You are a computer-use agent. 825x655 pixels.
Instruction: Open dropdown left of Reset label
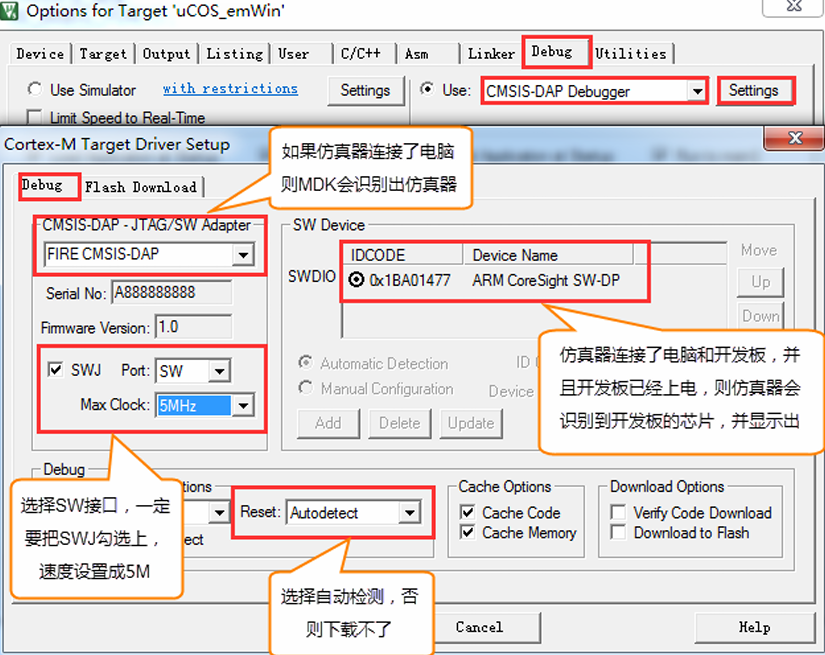pyautogui.click(x=219, y=512)
